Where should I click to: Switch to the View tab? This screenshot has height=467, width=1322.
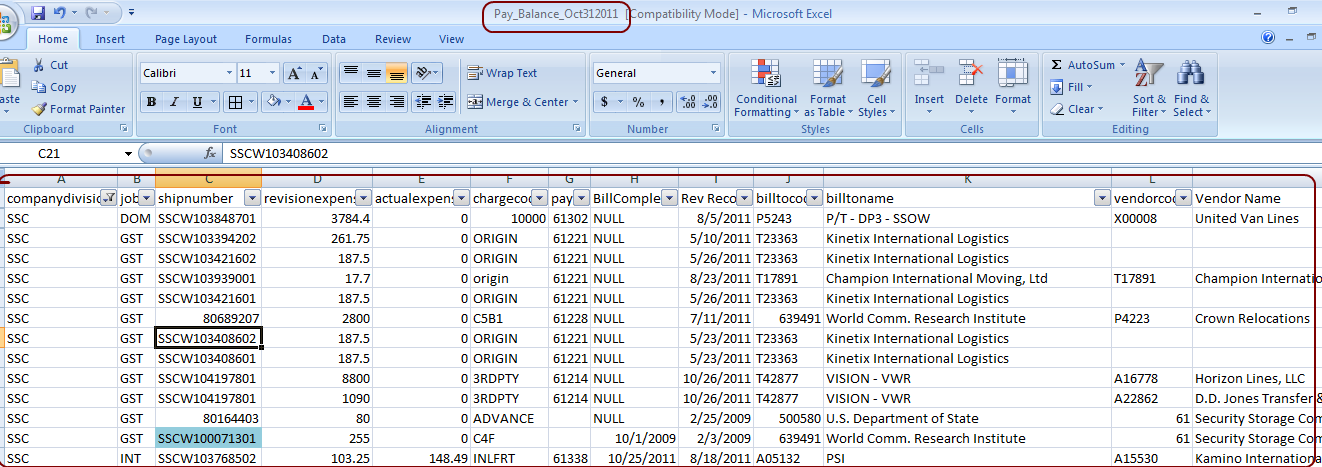tap(452, 39)
